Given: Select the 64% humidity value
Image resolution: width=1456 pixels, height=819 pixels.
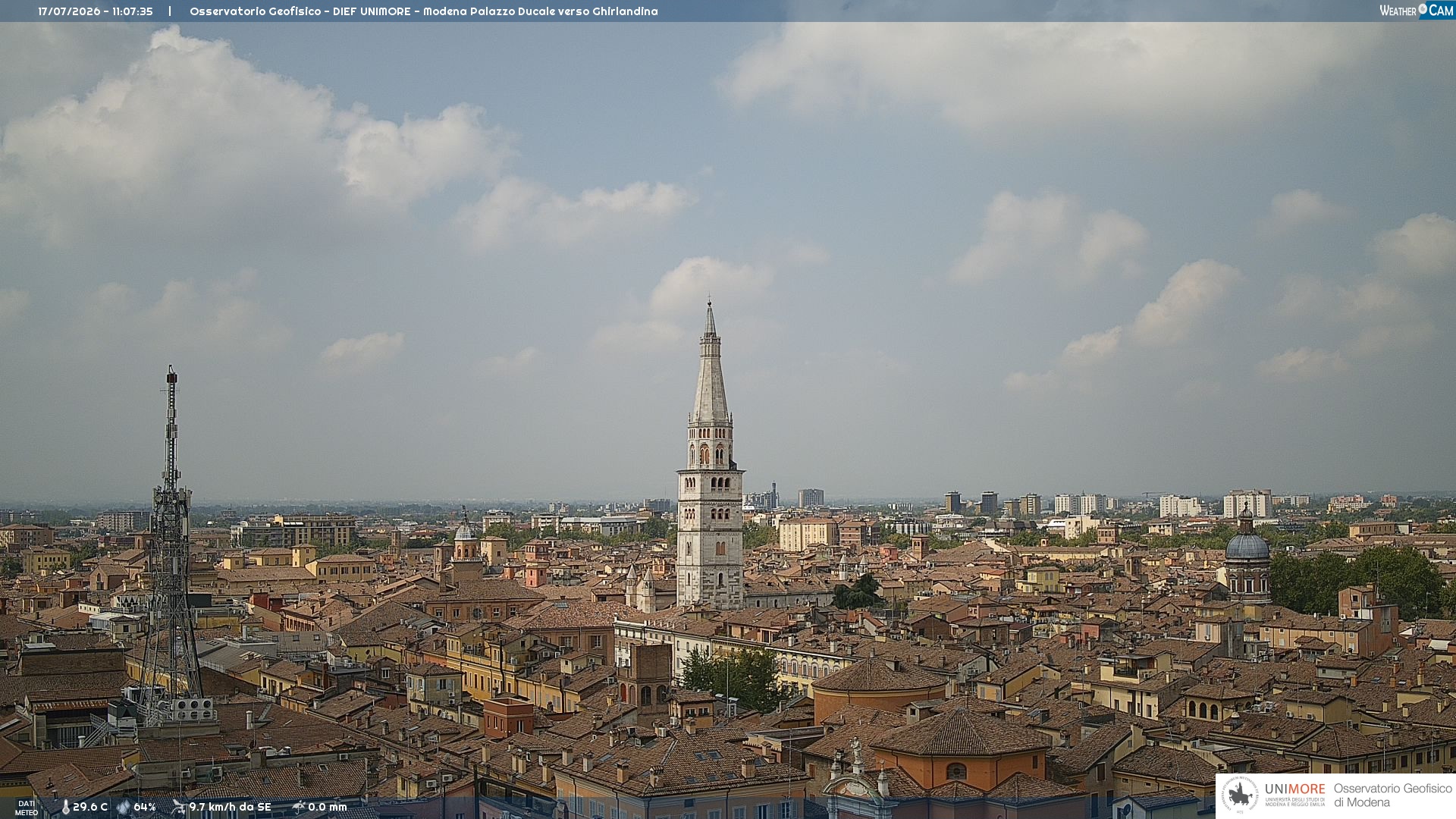Looking at the screenshot, I should point(145,807).
